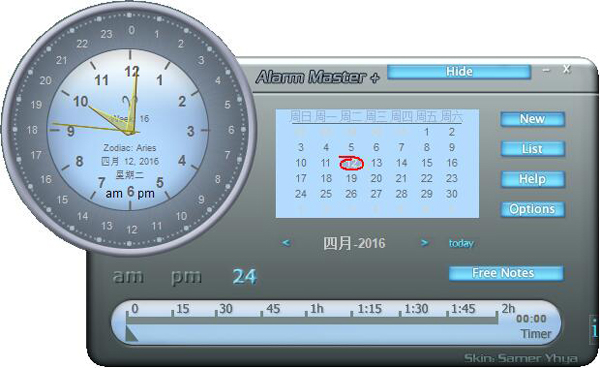Viewport: 600px width, 368px height.
Task: Select calendar day 24
Action: point(301,194)
